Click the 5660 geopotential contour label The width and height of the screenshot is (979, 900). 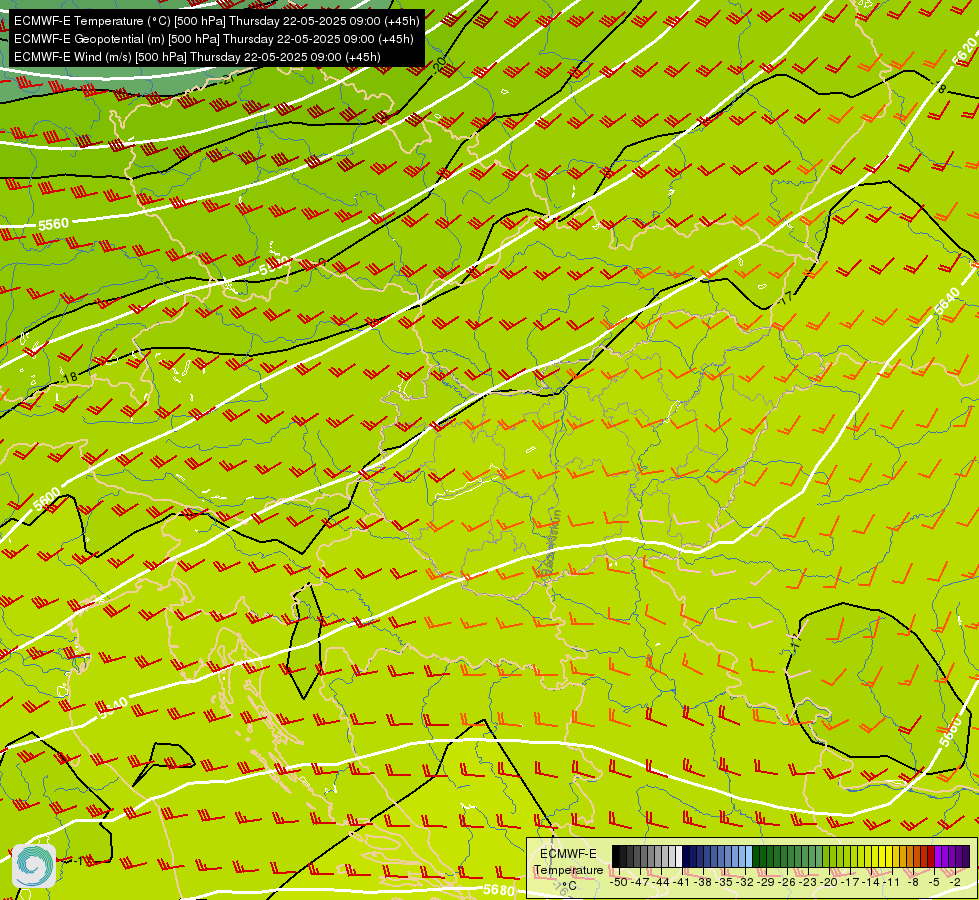tap(951, 732)
